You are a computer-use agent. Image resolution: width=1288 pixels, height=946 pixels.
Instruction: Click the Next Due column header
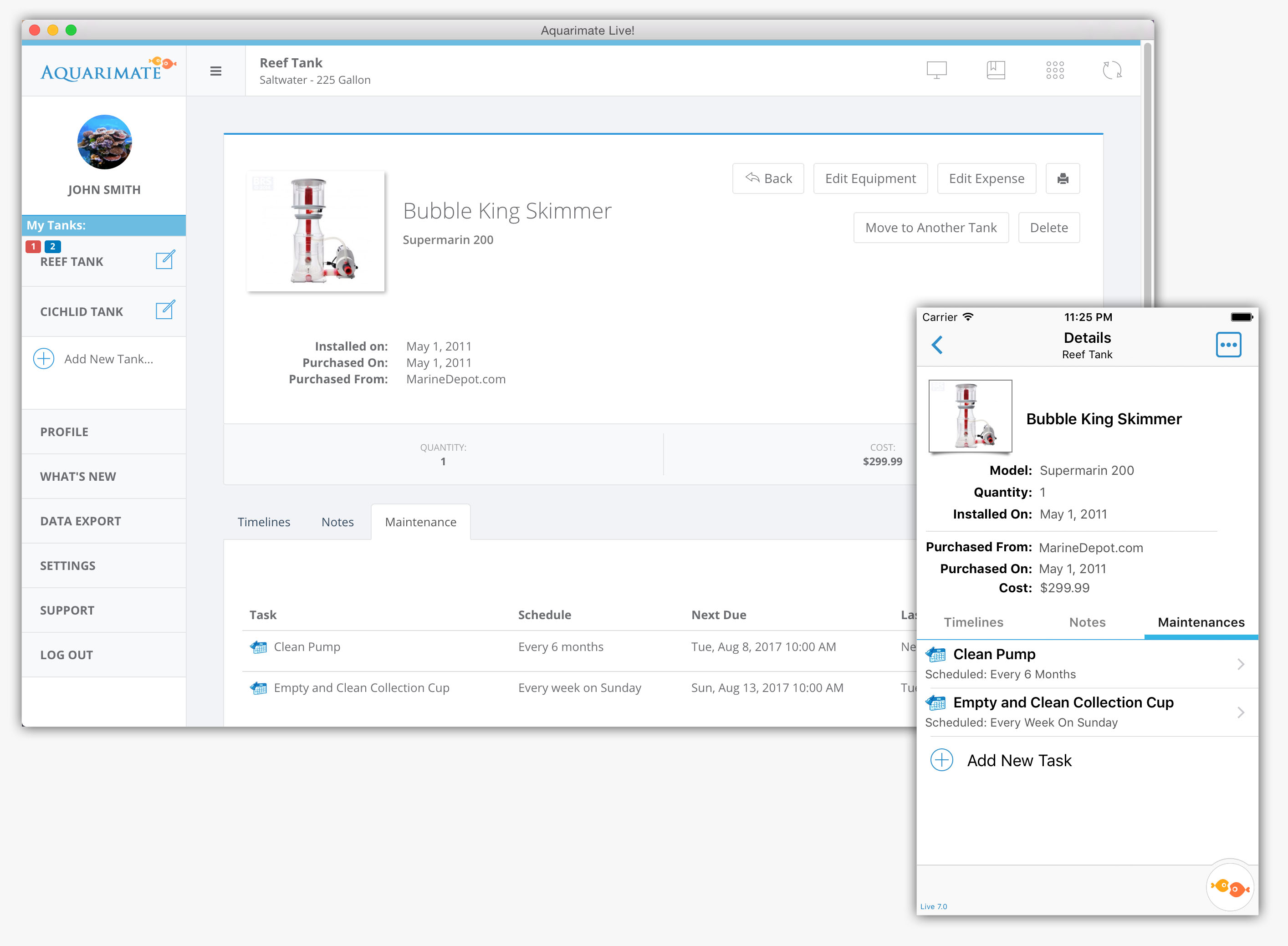[x=719, y=615]
